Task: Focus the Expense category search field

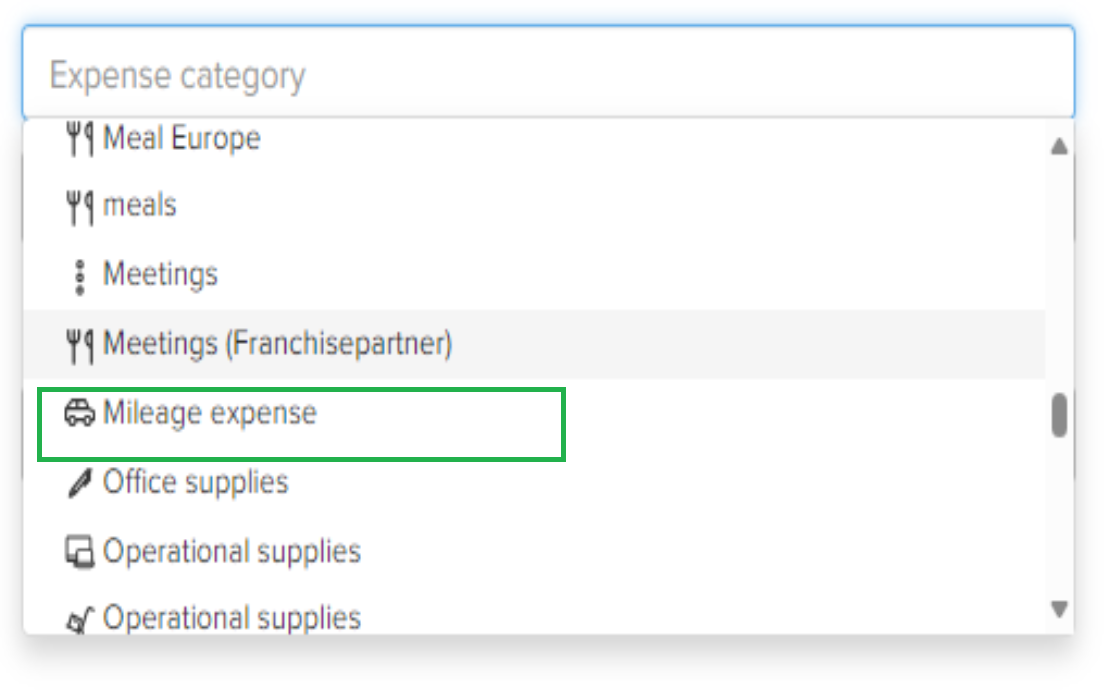Action: point(547,76)
